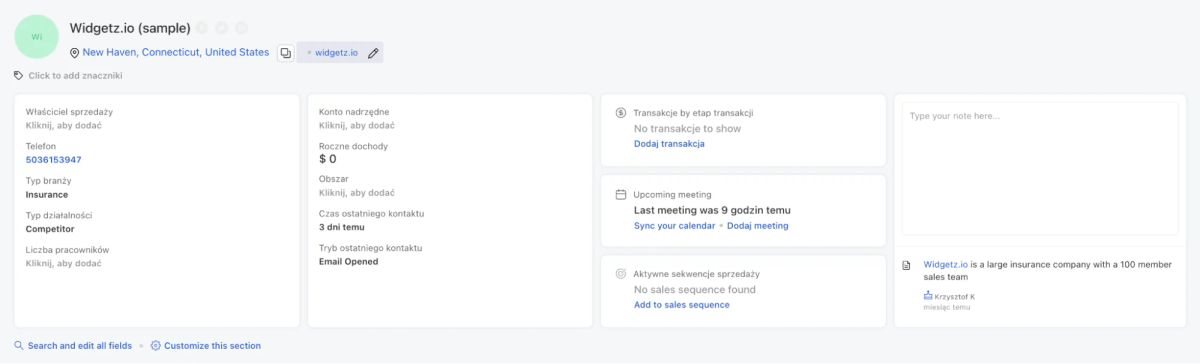Click the location pin icon
The height and width of the screenshot is (364, 1200).
(x=75, y=53)
